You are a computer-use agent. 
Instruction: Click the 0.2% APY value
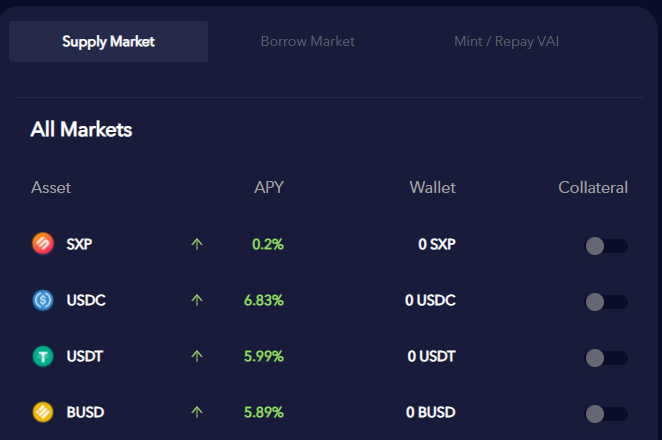coord(268,244)
